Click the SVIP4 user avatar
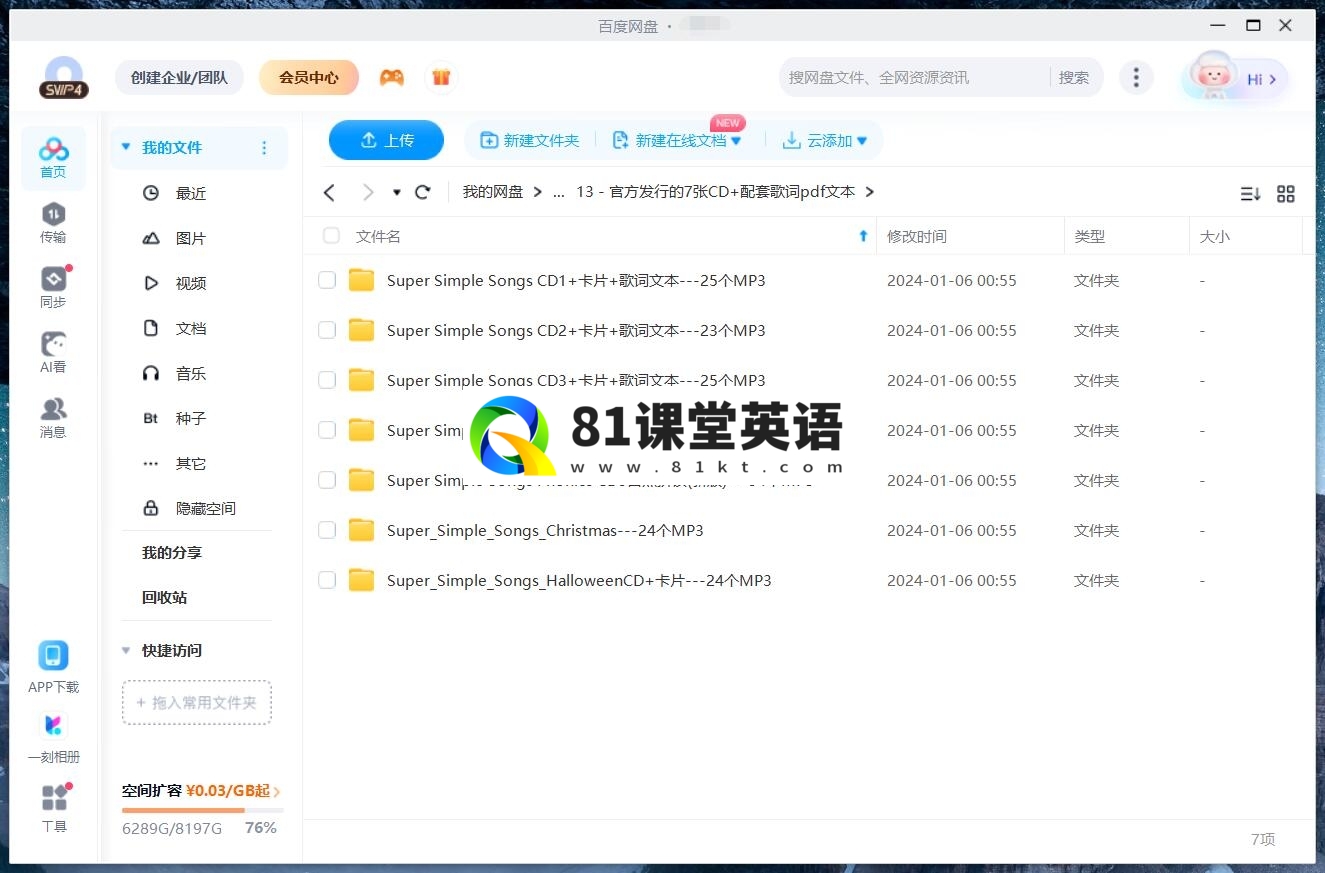1325x873 pixels. [x=64, y=78]
